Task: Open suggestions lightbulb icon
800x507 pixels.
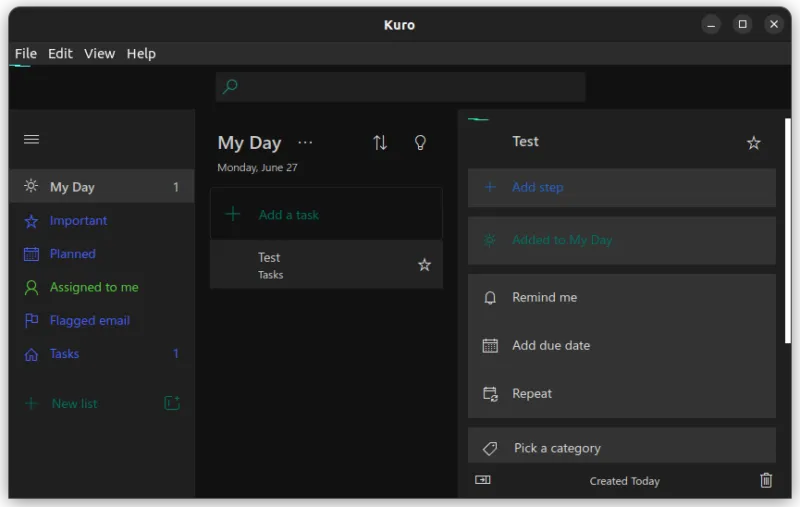Action: pyautogui.click(x=420, y=143)
